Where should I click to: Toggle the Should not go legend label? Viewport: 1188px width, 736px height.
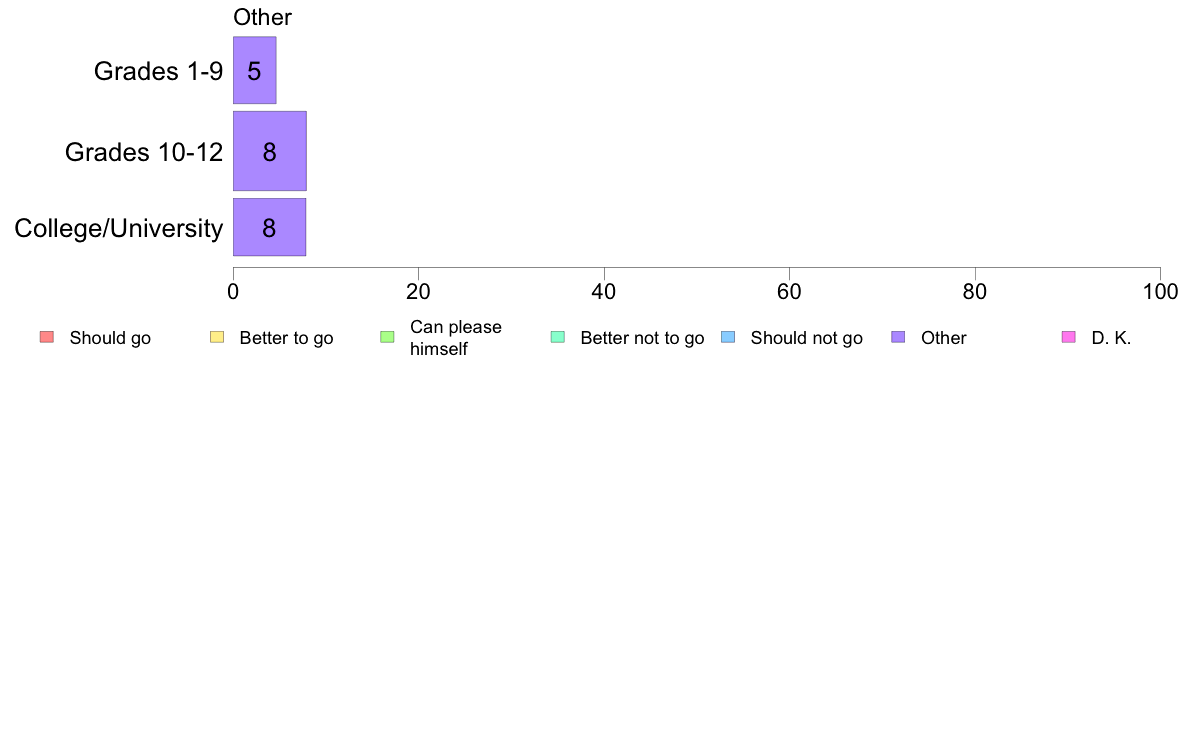tap(806, 338)
